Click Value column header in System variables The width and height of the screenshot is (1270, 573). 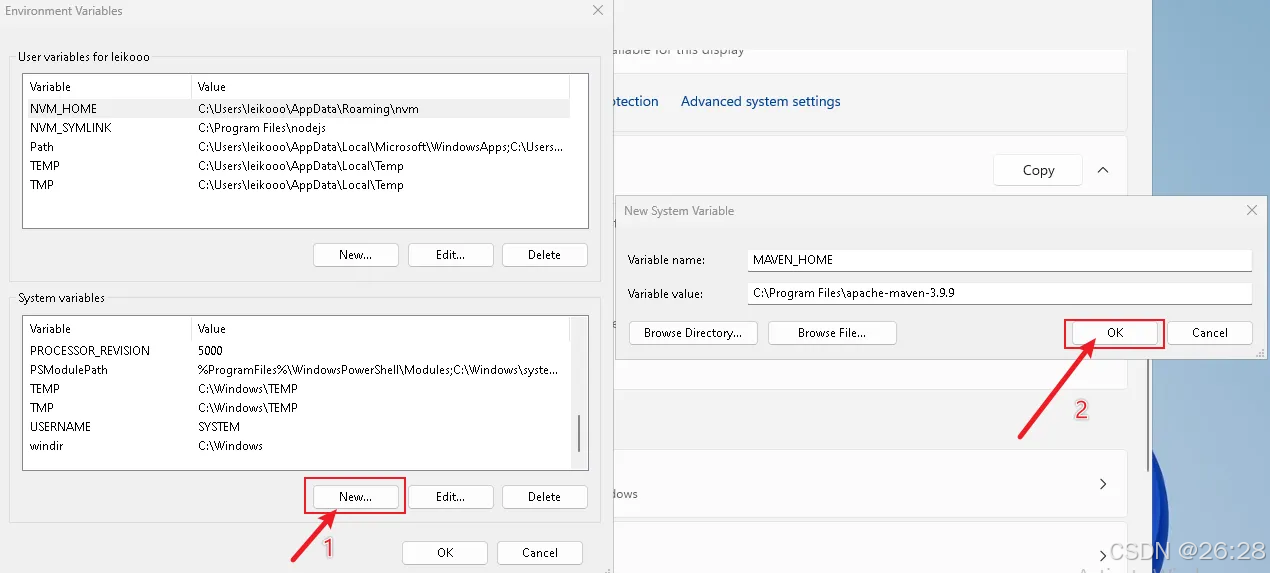[x=380, y=329]
